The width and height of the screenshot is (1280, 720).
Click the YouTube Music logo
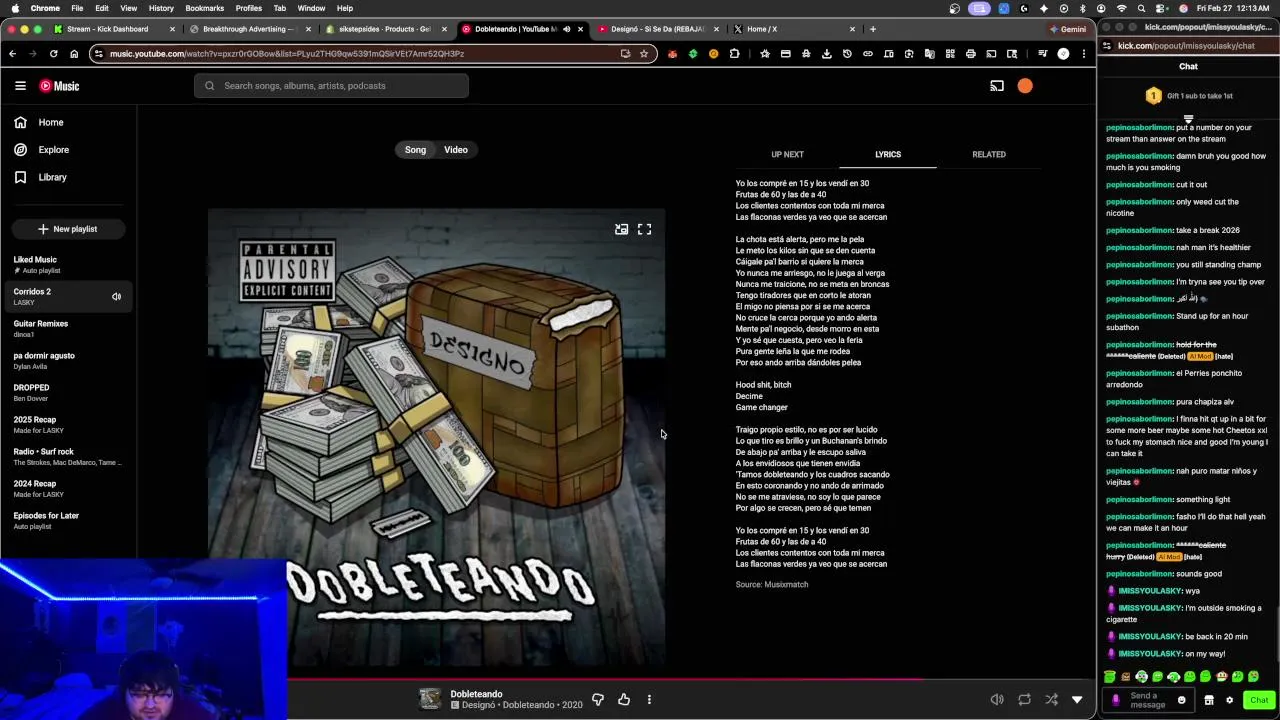point(59,86)
